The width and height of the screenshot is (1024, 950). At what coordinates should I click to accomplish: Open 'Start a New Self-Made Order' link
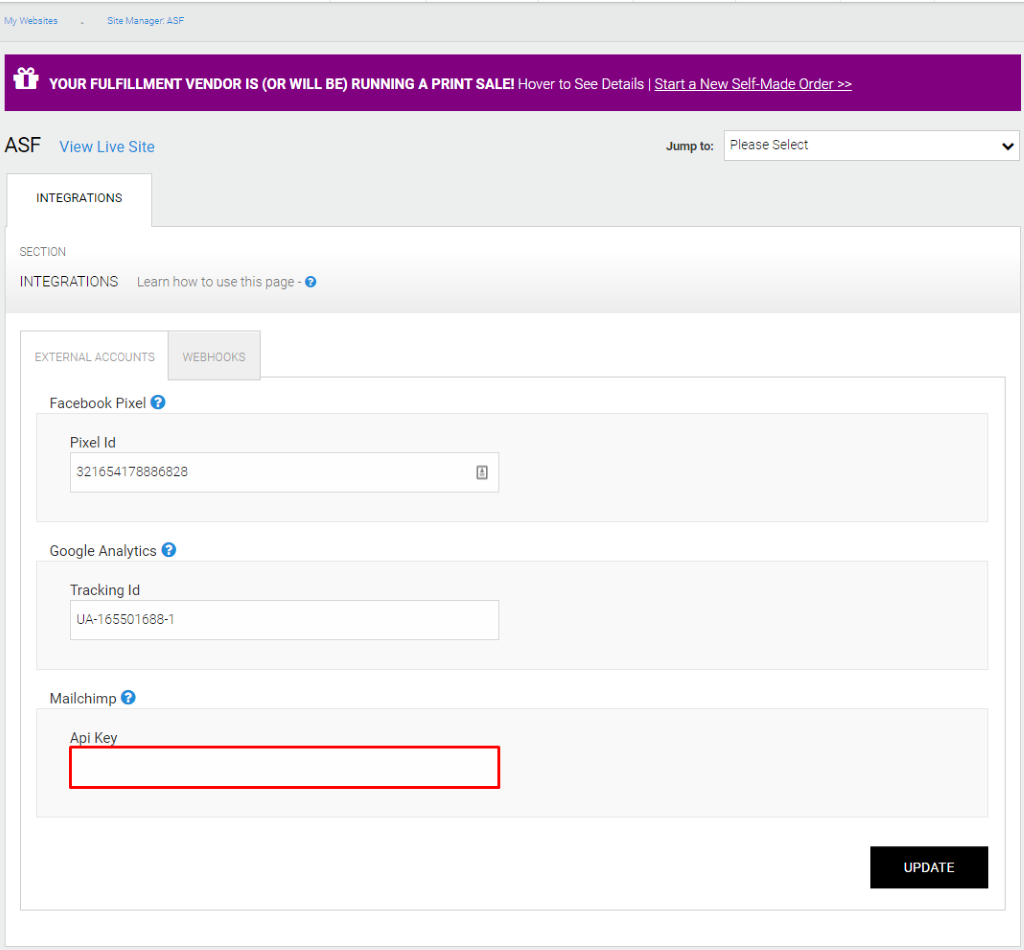coord(753,84)
